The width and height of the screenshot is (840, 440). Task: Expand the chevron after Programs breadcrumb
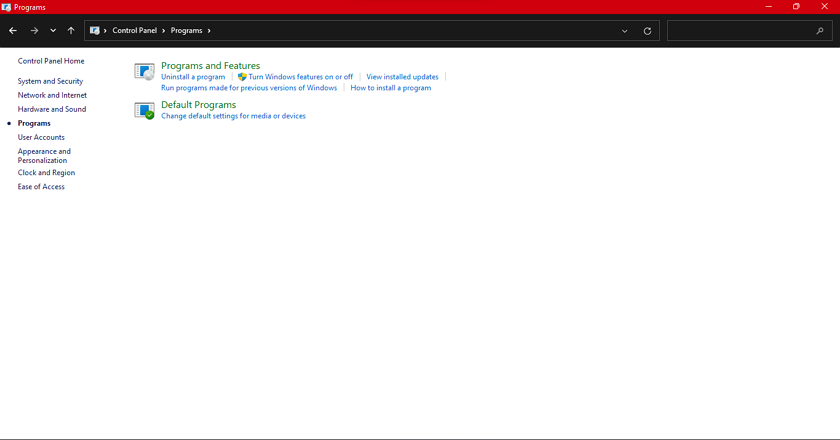tap(209, 31)
